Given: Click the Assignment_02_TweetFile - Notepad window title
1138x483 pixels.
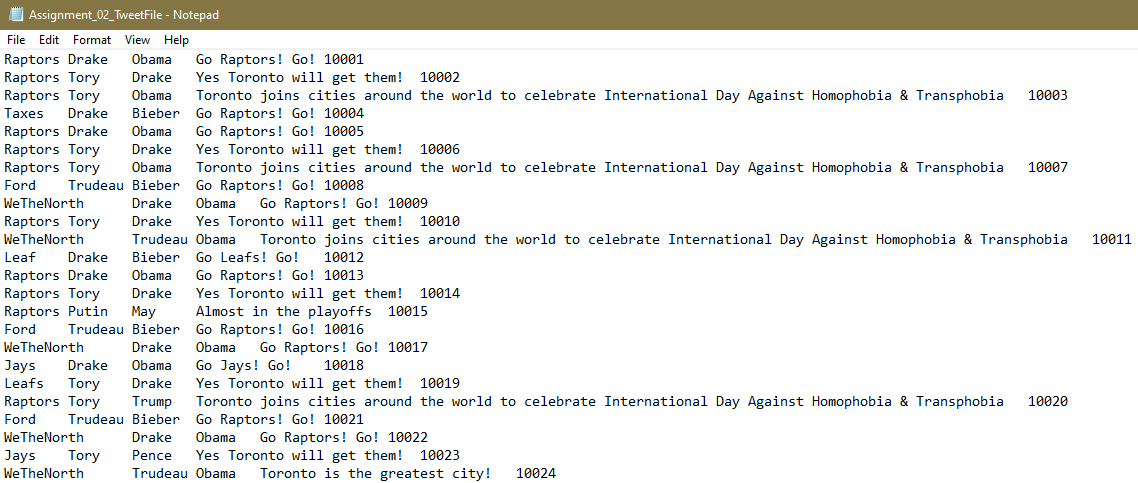Looking at the screenshot, I should (x=124, y=15).
